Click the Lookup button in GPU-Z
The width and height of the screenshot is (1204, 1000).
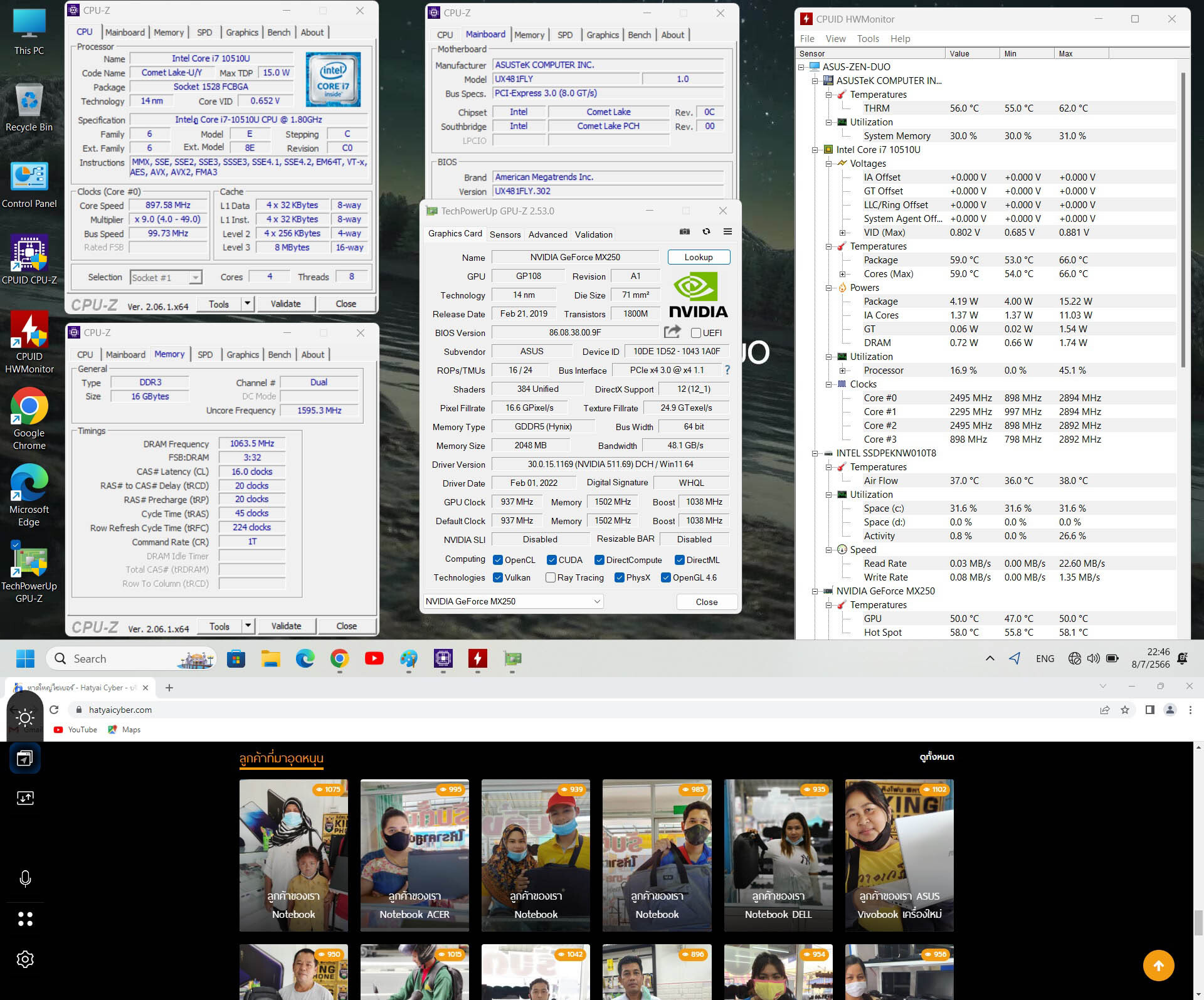point(699,257)
